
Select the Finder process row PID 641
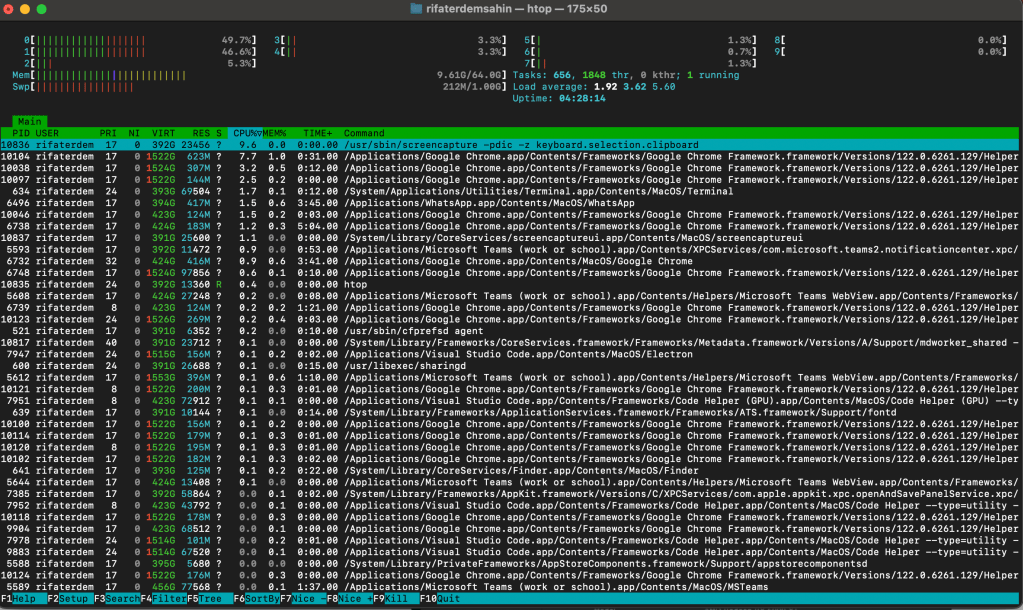[x=510, y=471]
